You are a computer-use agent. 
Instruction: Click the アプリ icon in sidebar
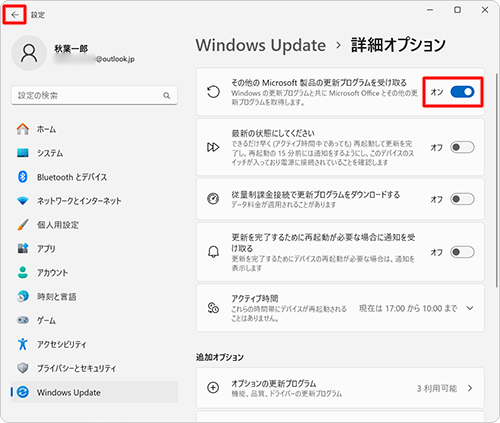pos(23,248)
